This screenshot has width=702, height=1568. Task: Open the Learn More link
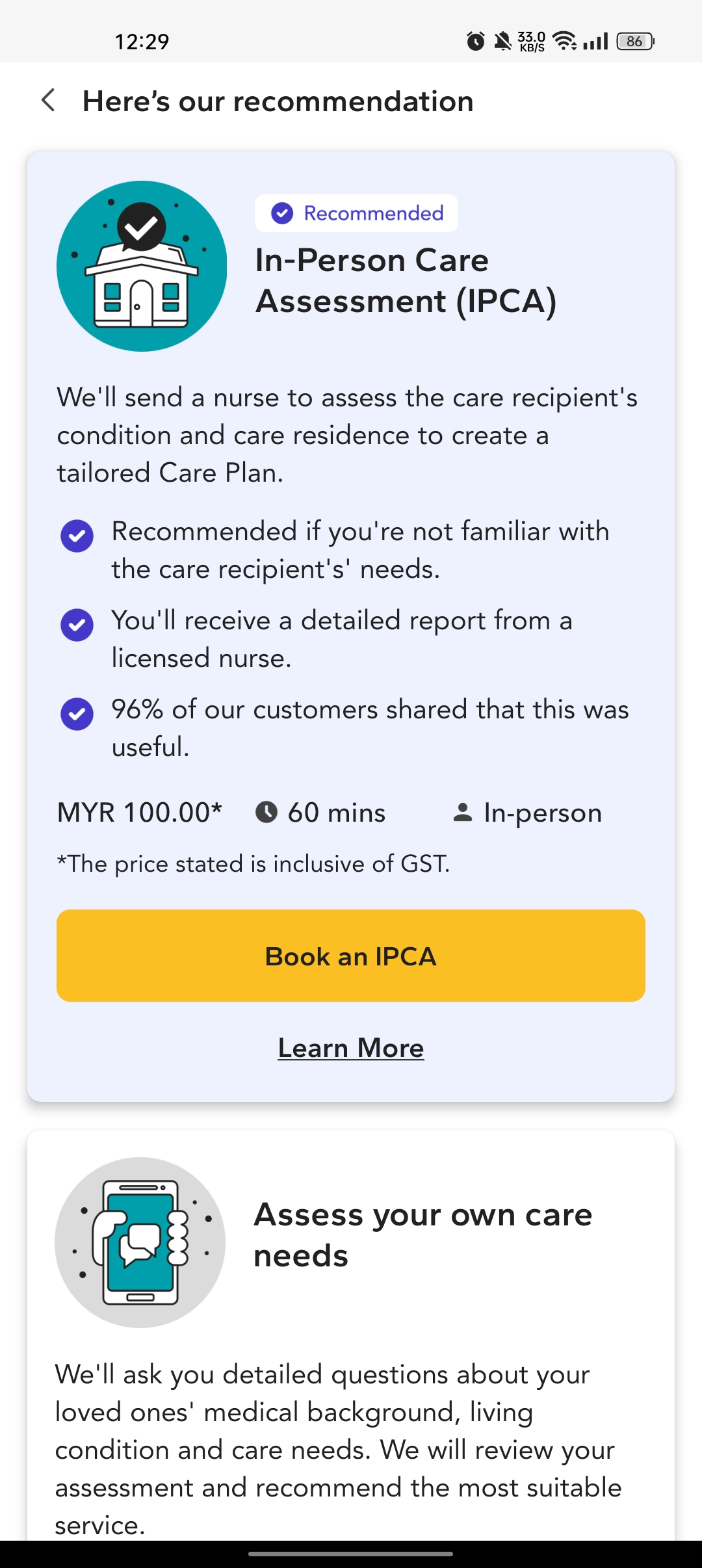click(x=351, y=1048)
